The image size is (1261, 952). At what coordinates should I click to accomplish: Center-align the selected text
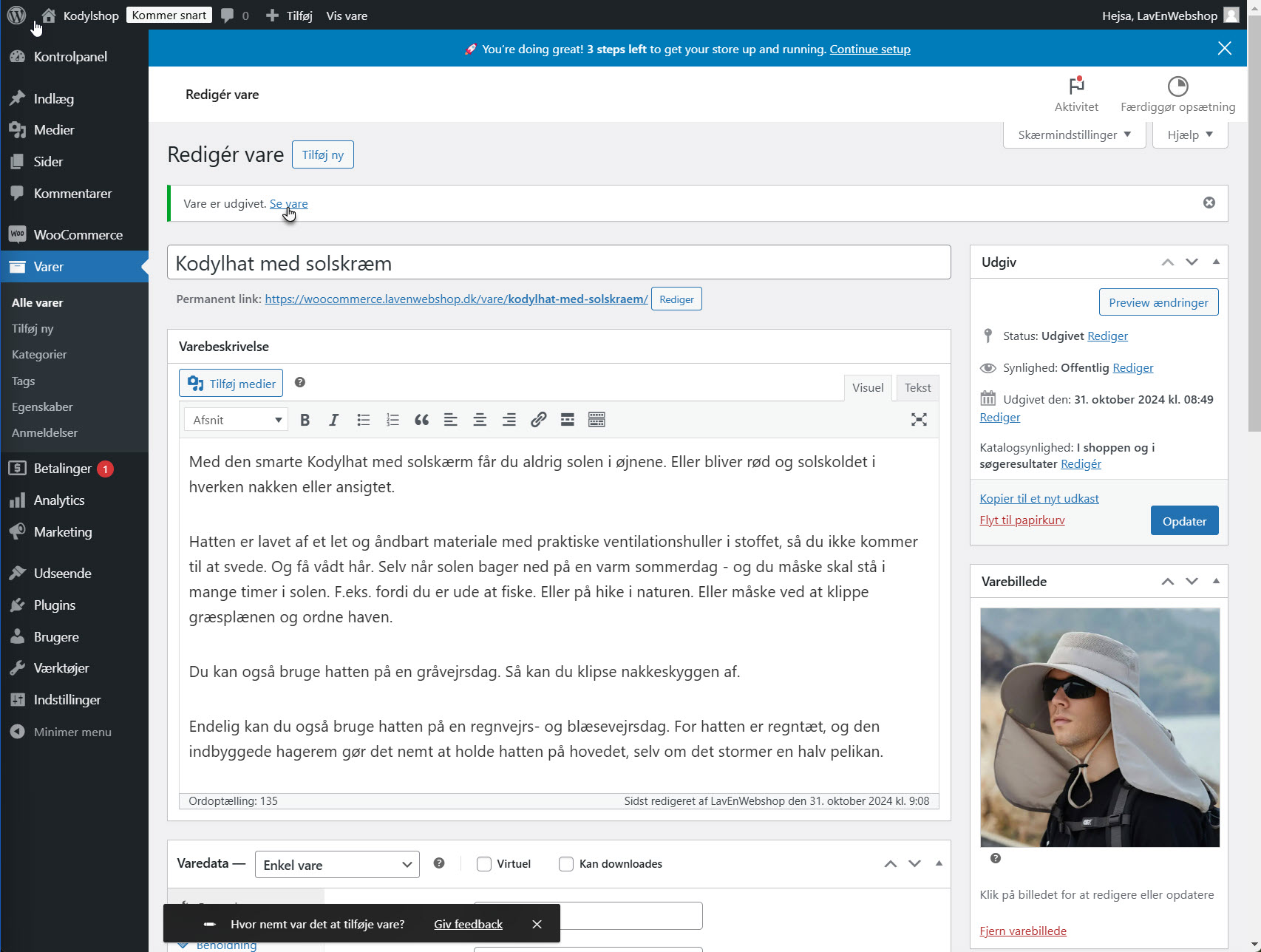[480, 419]
